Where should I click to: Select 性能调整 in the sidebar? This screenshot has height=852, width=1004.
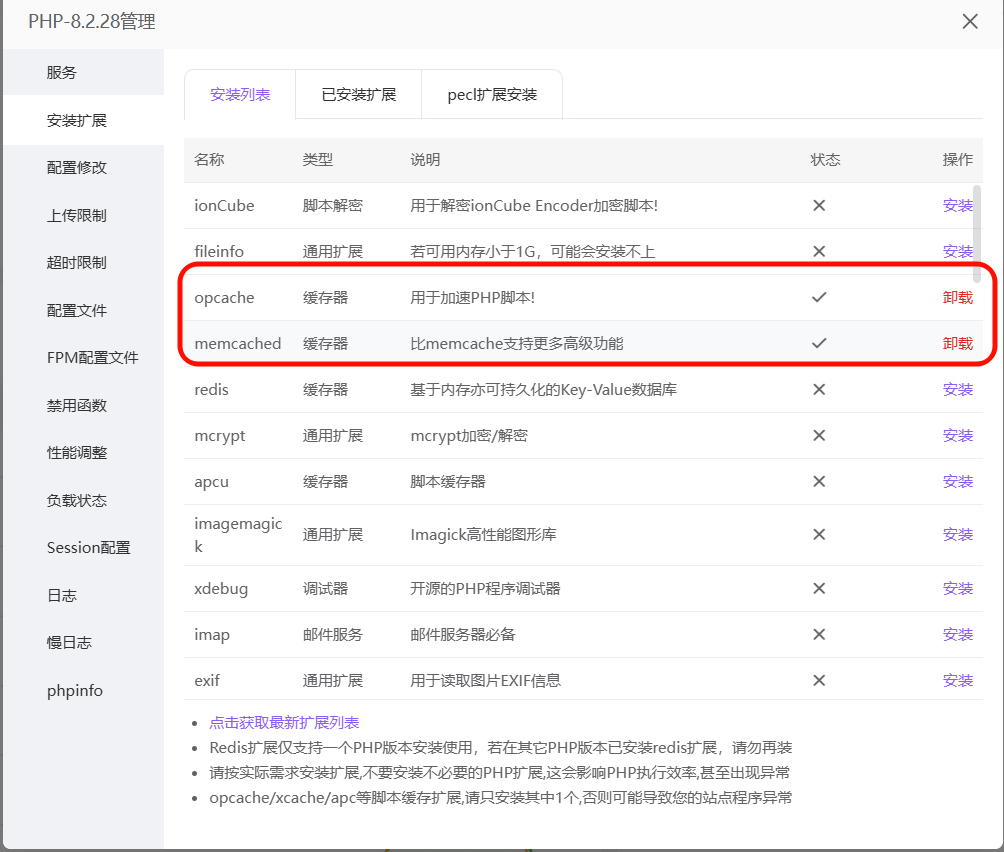77,453
